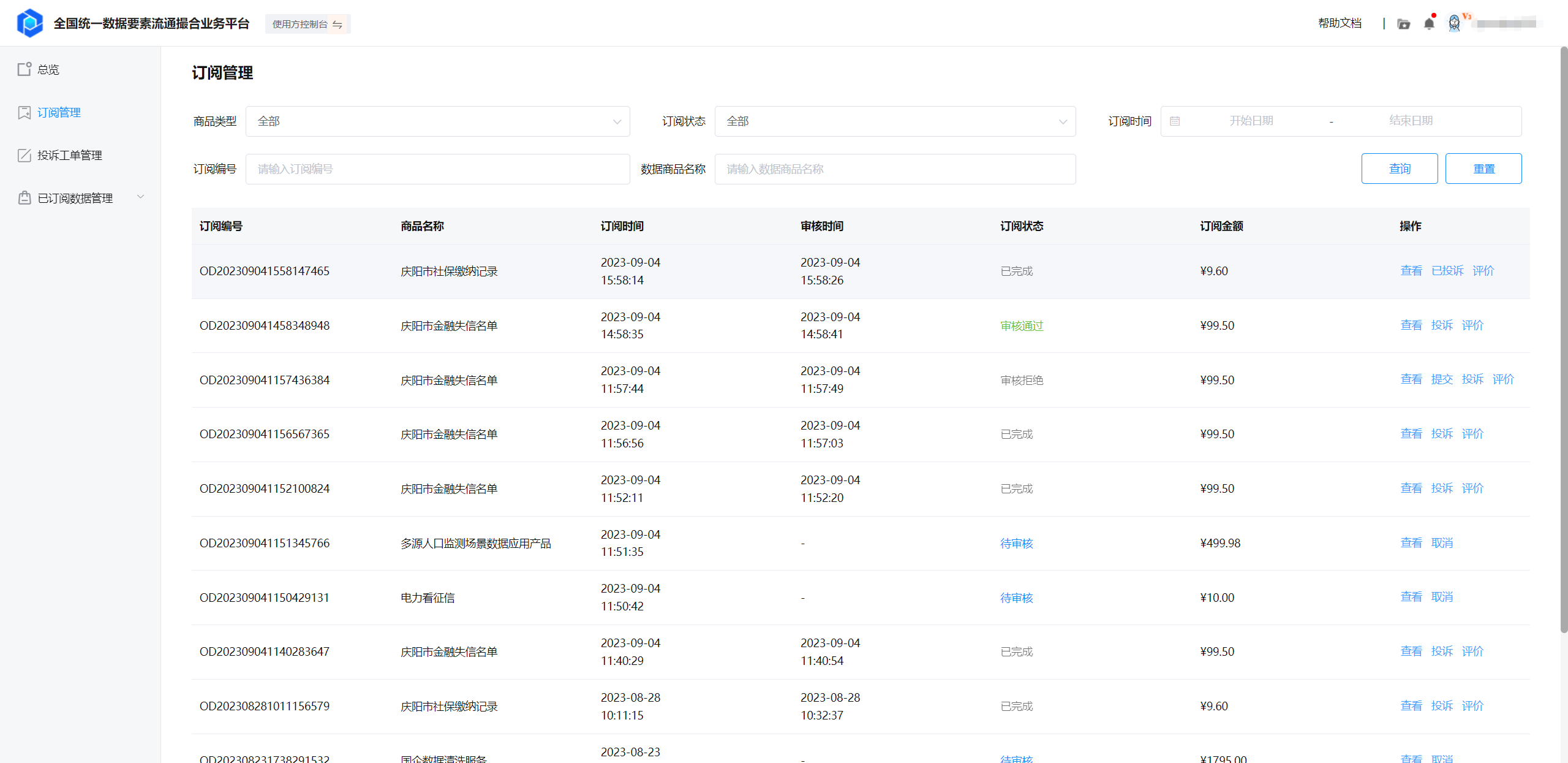
Task: Click 评价 for order OD202309041152100824
Action: 1472,488
